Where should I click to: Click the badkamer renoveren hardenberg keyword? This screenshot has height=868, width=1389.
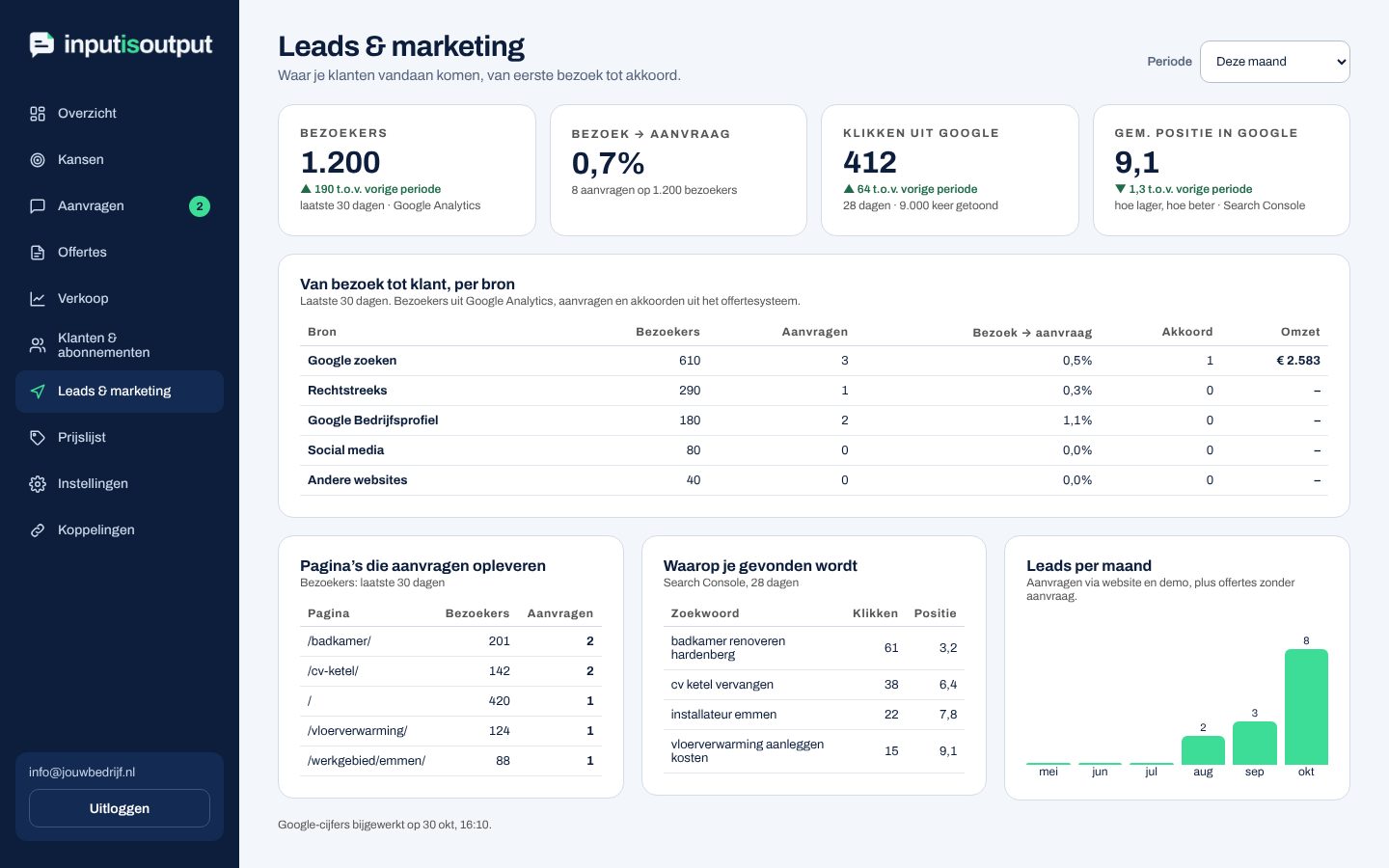728,648
